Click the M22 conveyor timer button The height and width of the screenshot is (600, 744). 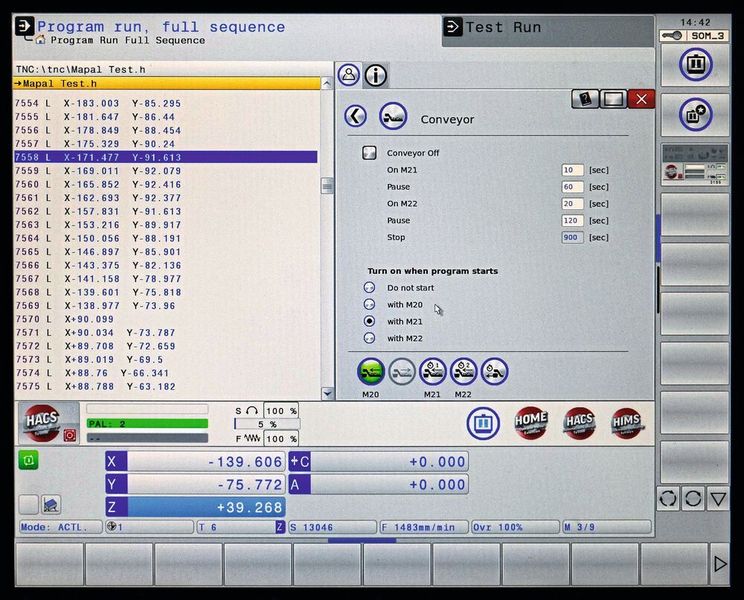tap(464, 371)
